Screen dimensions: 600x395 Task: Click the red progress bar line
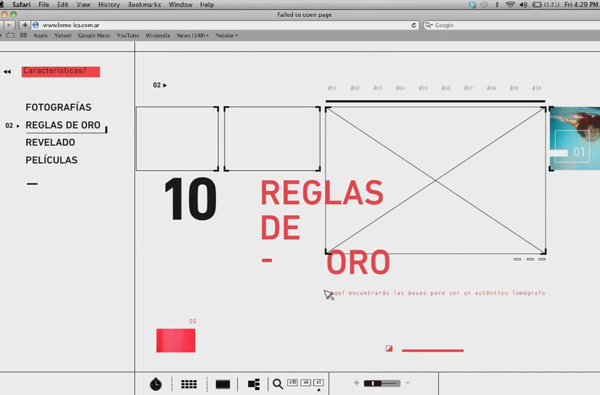pos(433,350)
